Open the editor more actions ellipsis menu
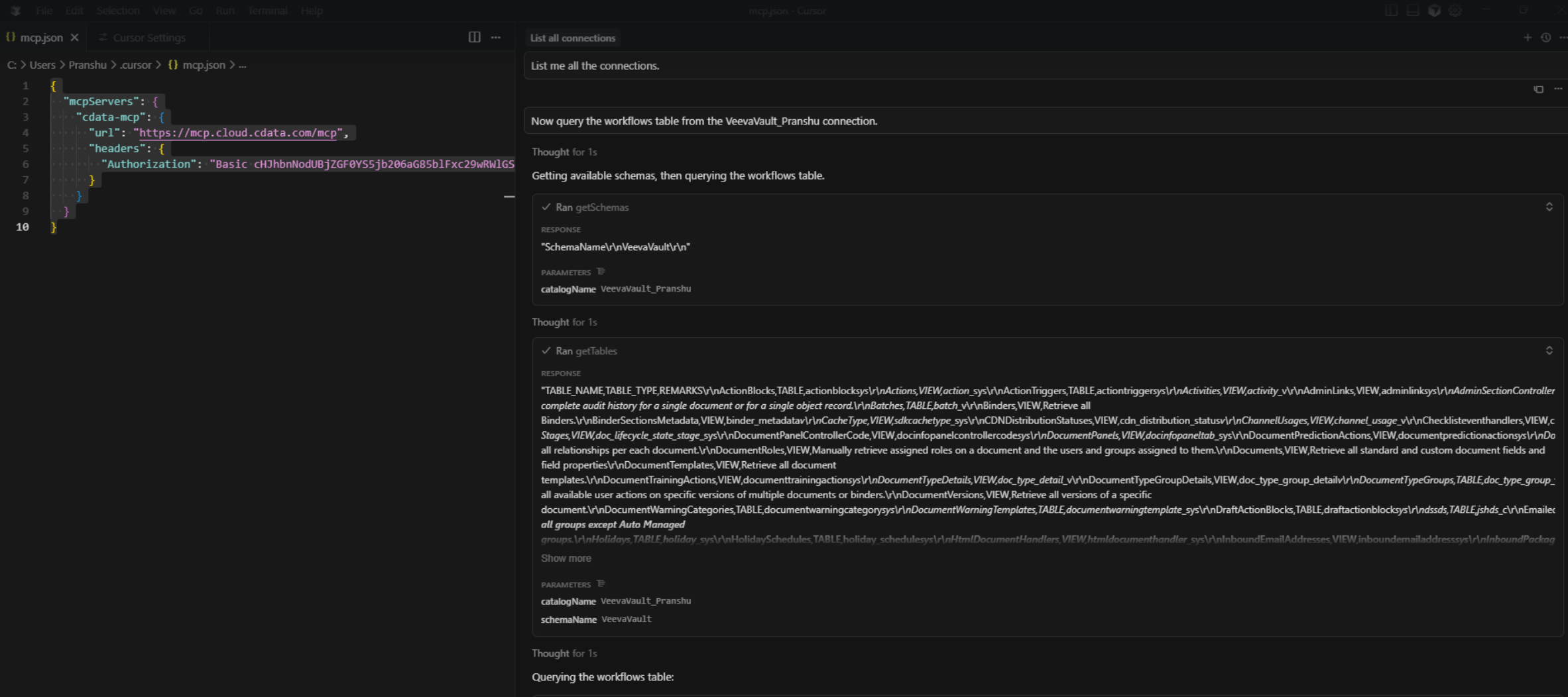Viewport: 1568px width, 697px height. pyautogui.click(x=496, y=37)
